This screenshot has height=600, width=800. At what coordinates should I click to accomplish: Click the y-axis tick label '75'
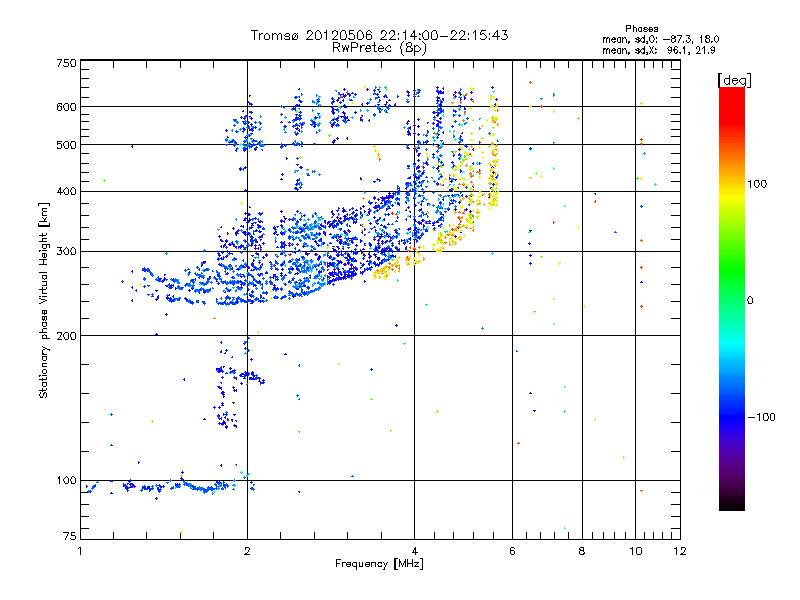tap(70, 536)
